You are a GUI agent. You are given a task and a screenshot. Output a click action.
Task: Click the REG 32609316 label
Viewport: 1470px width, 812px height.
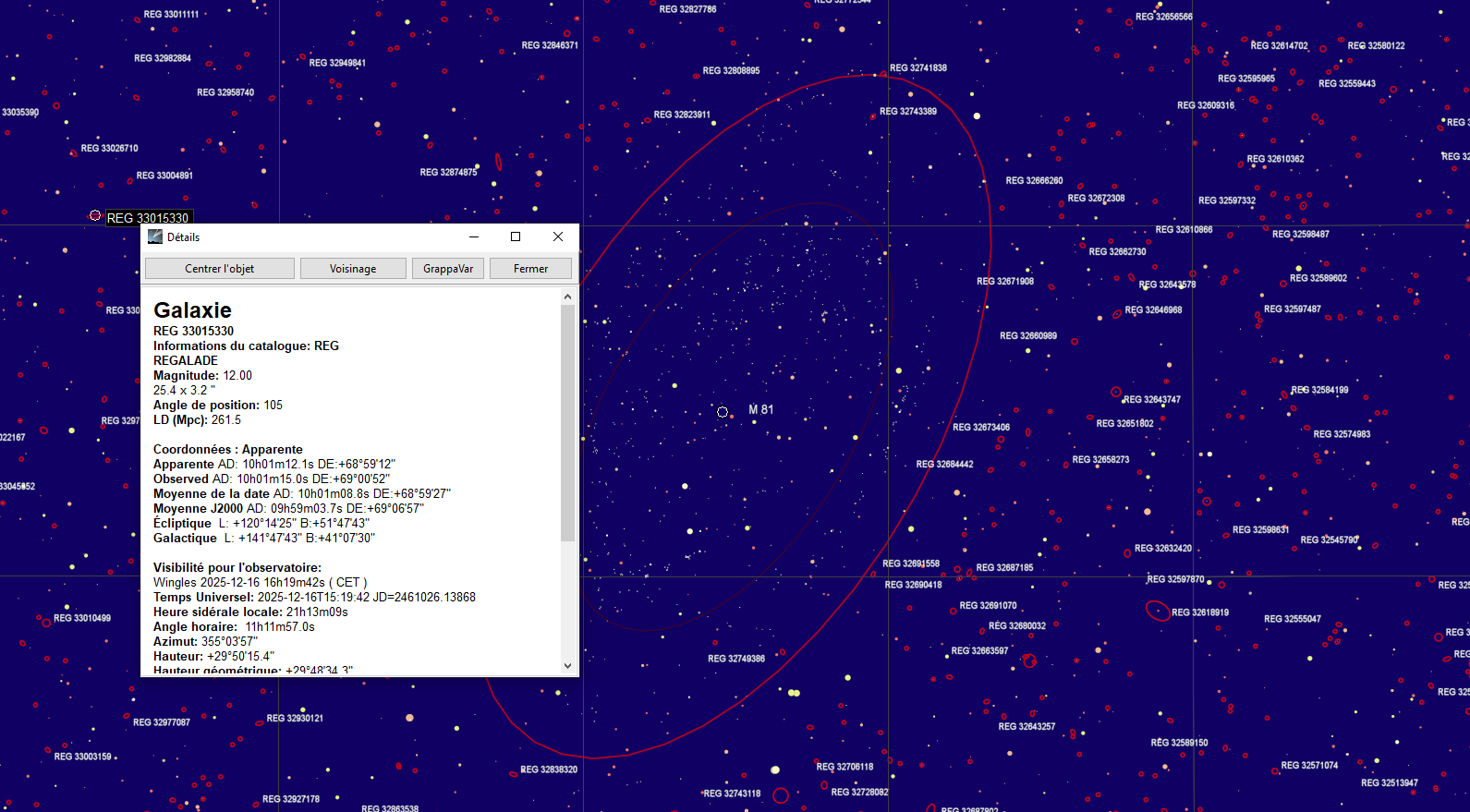click(1206, 105)
